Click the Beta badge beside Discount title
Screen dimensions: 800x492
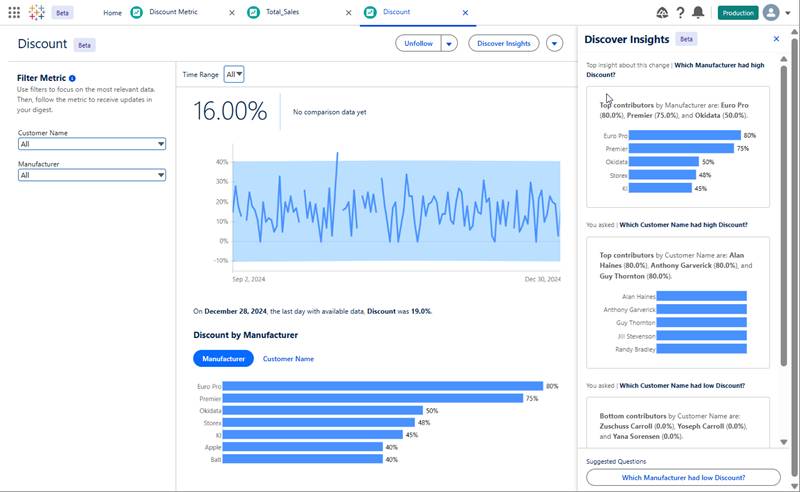84,45
